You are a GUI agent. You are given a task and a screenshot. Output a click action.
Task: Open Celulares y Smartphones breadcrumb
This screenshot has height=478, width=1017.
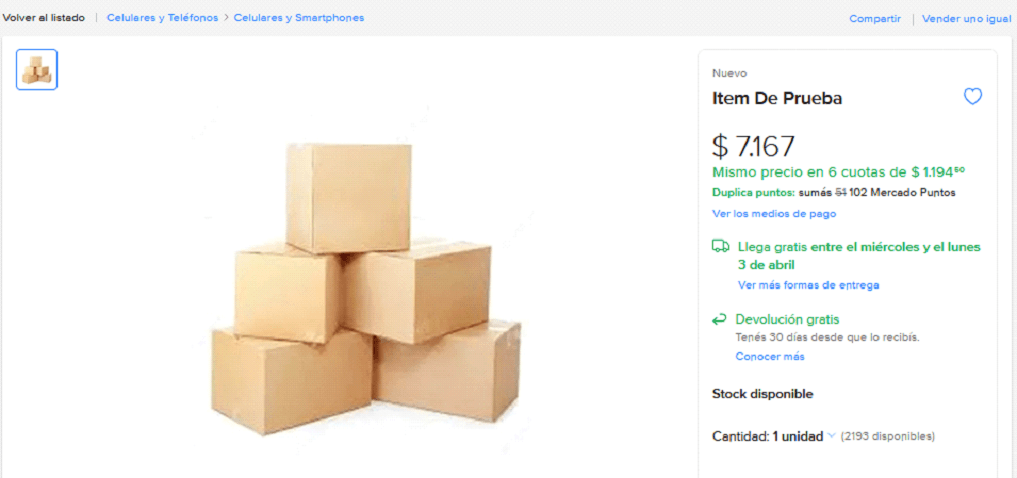299,18
